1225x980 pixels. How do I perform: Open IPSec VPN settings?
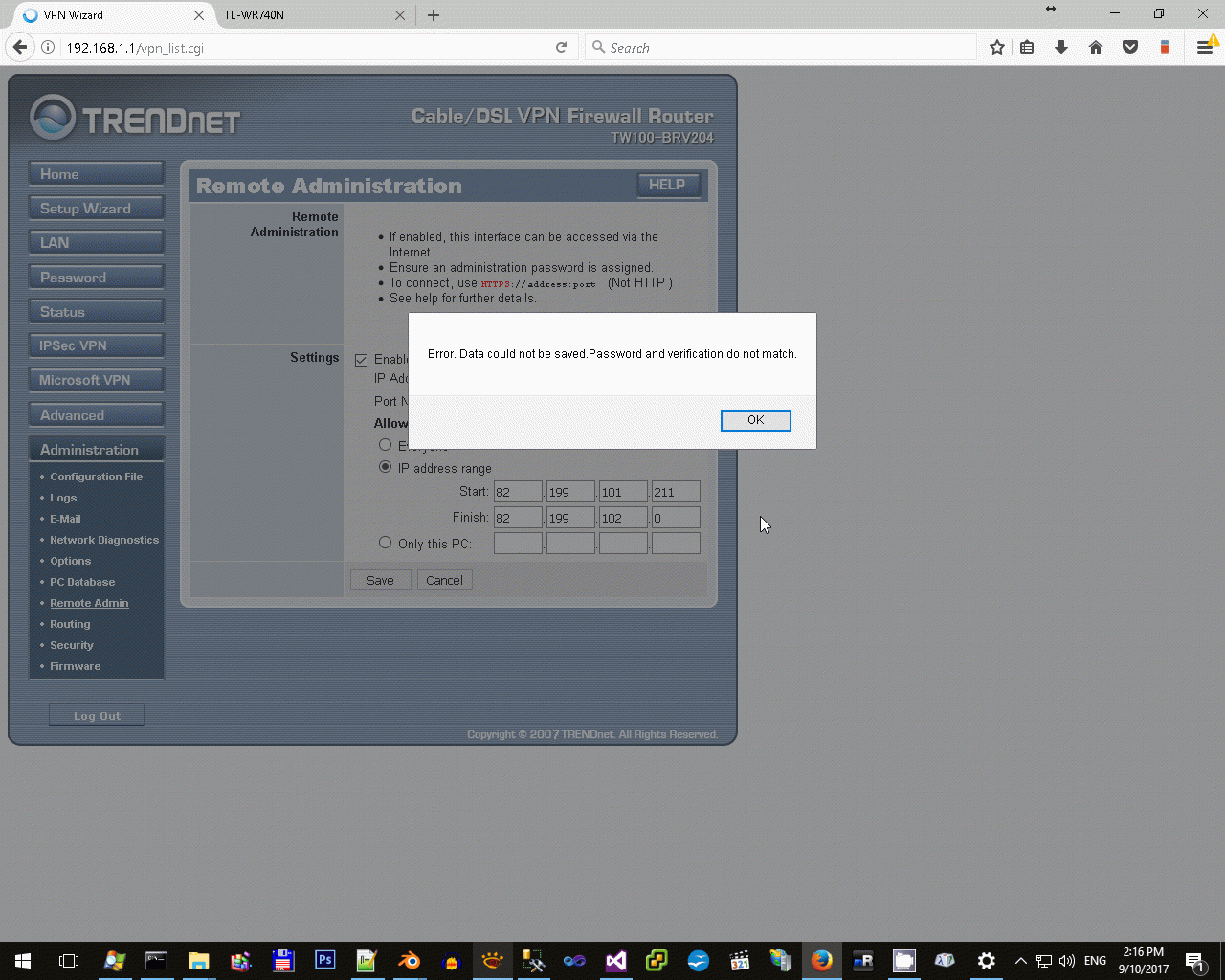pyautogui.click(x=97, y=345)
